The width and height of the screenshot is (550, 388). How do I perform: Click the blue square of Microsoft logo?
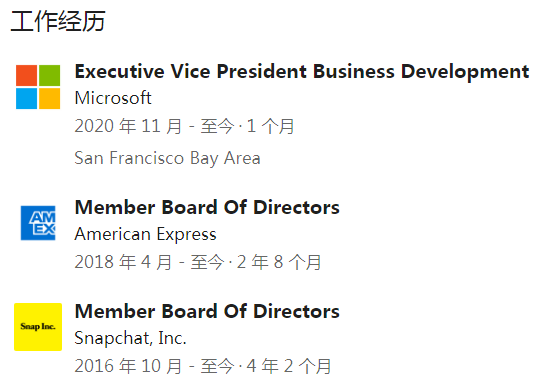(26, 99)
